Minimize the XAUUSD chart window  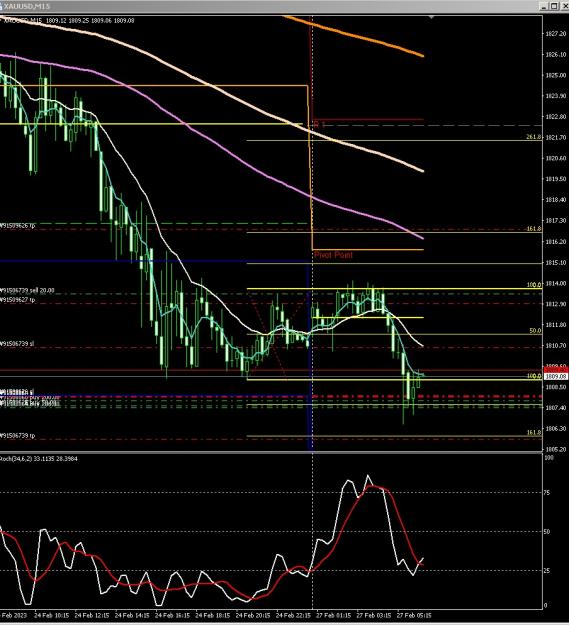click(545, 6)
